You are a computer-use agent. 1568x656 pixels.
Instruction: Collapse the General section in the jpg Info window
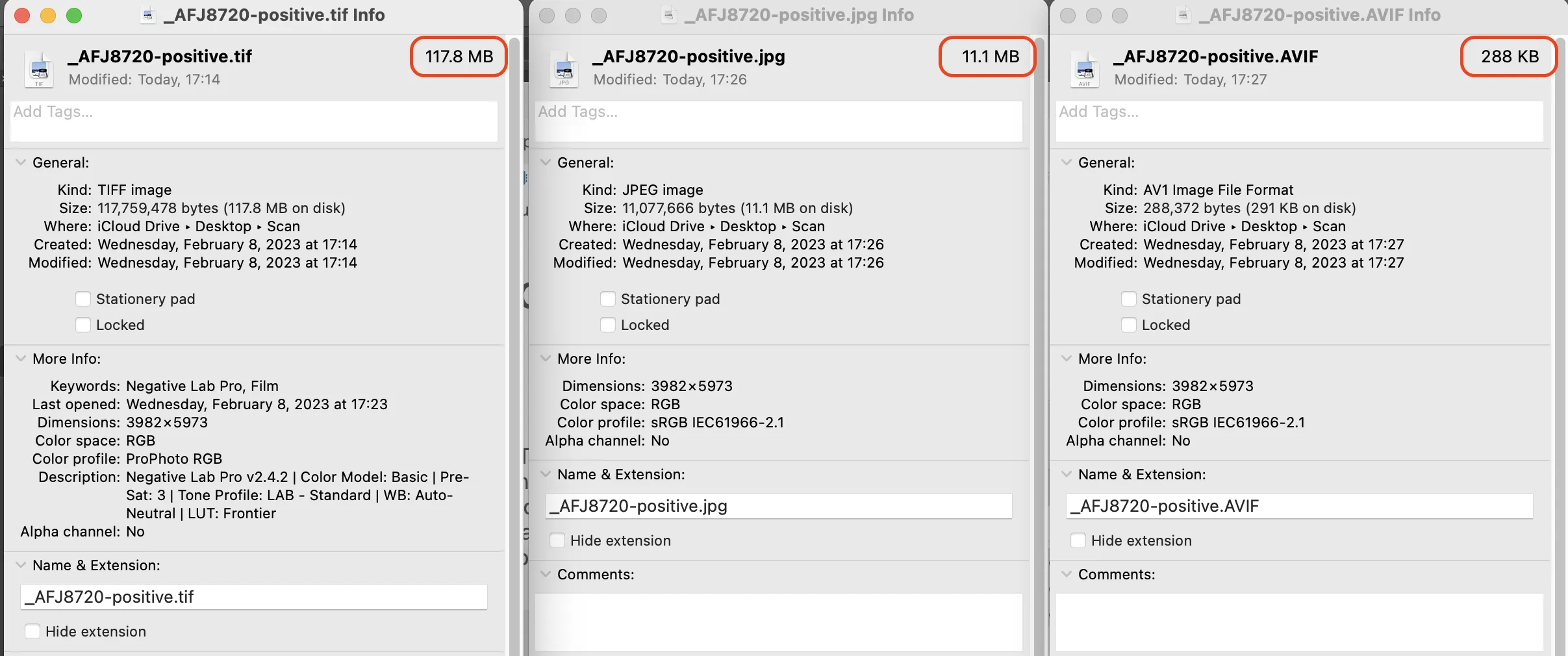546,162
